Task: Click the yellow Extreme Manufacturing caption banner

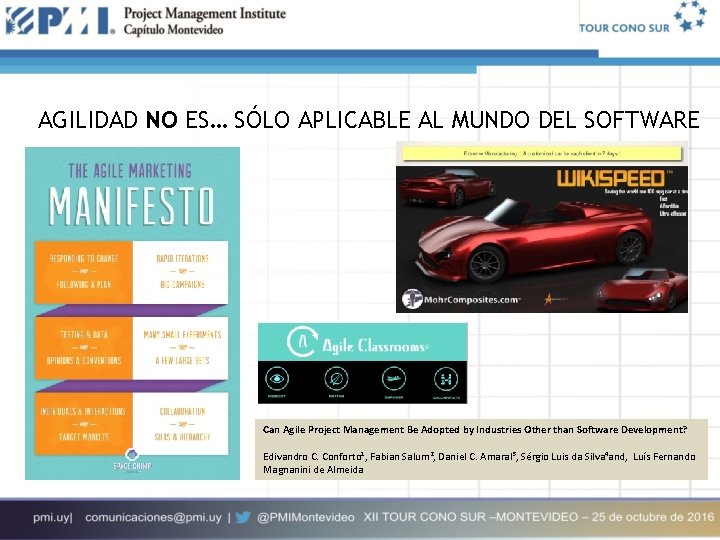Action: tap(542, 153)
